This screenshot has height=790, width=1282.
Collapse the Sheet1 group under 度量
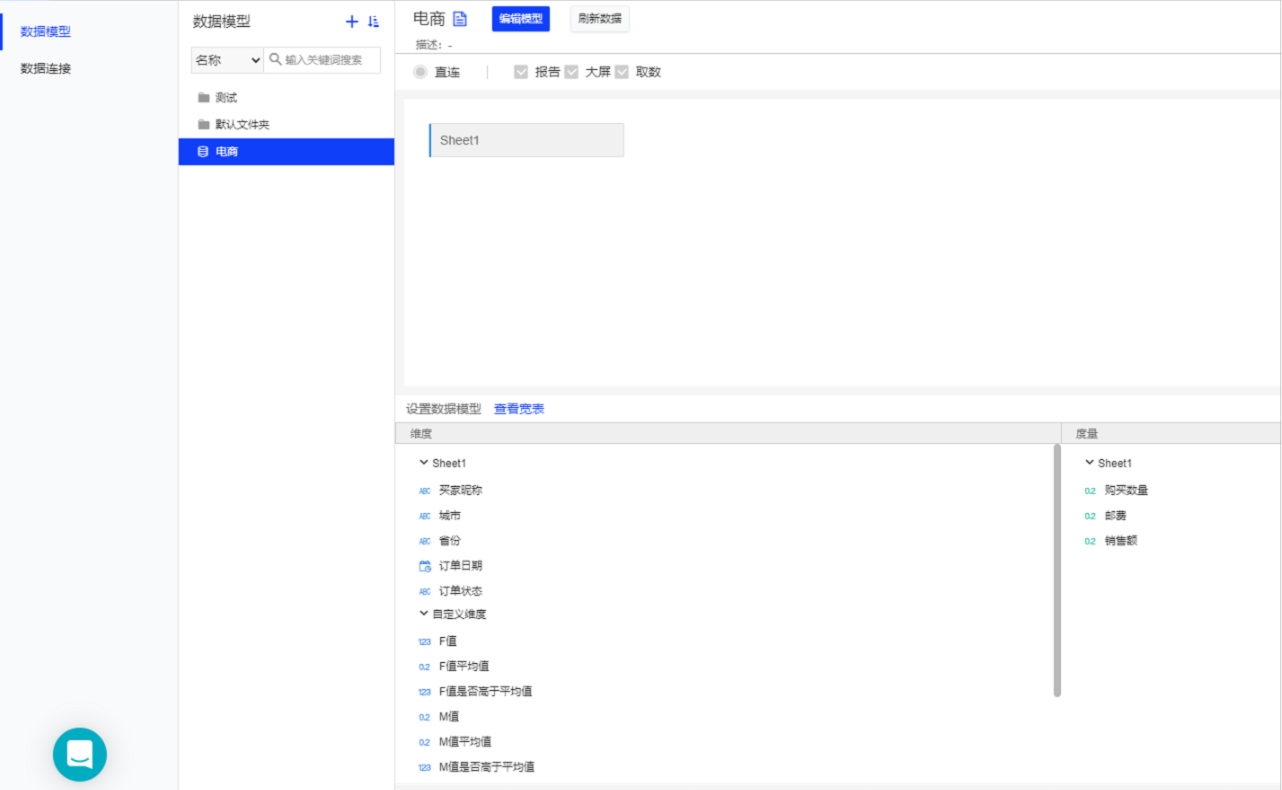tap(1090, 463)
